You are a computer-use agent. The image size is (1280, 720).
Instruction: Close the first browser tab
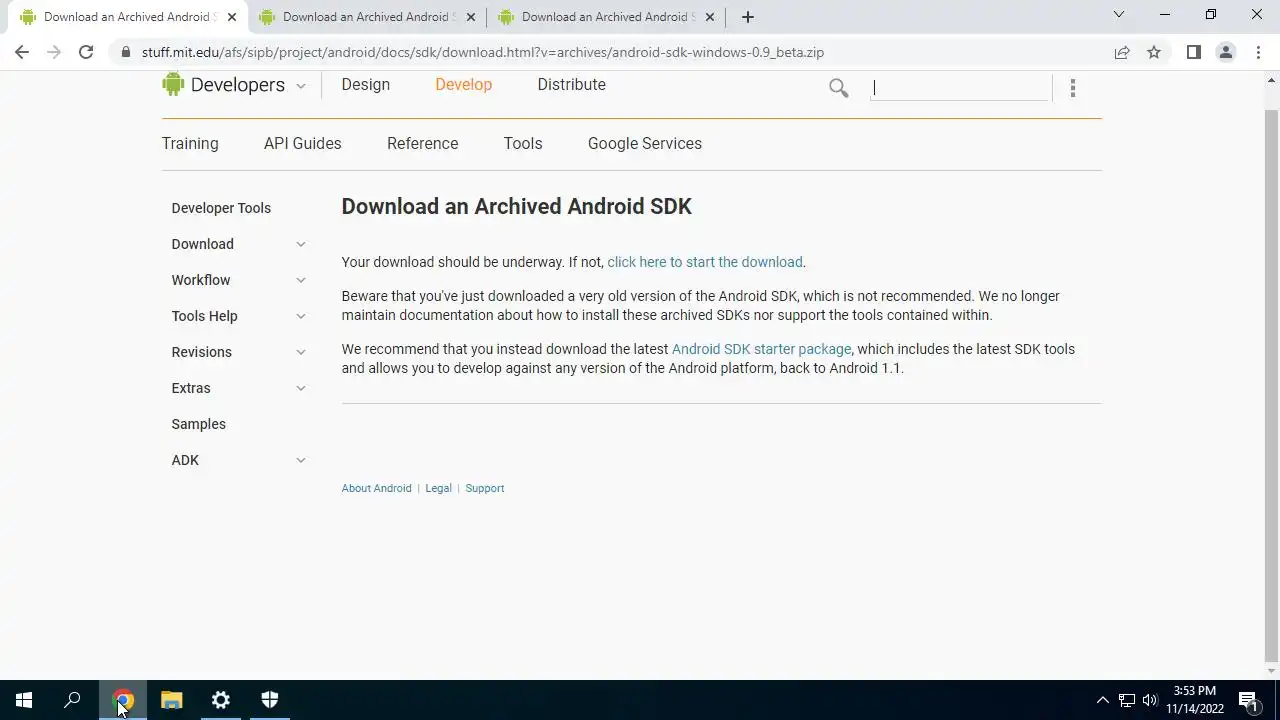pyautogui.click(x=232, y=17)
